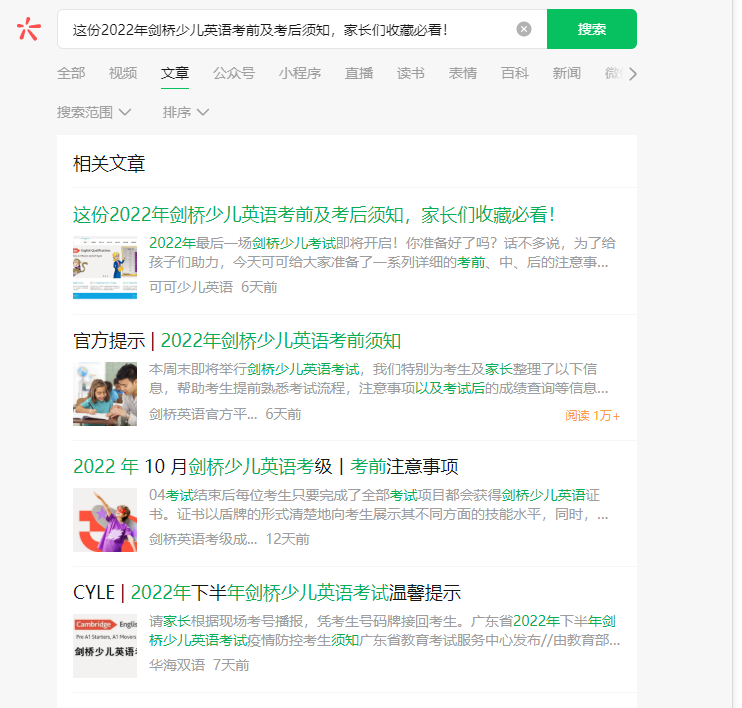Switch to the 百科 tab

(x=515, y=73)
